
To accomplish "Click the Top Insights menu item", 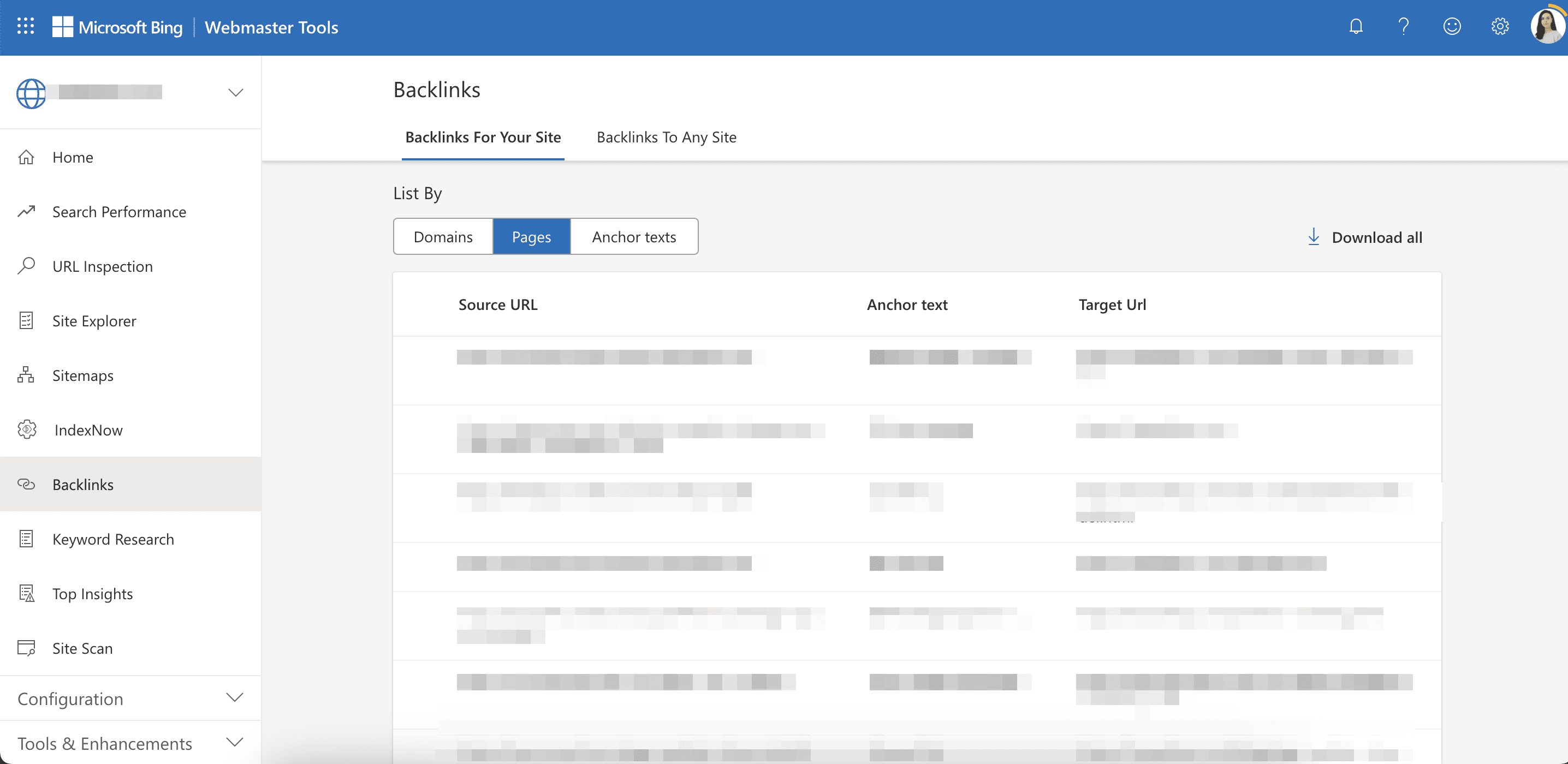I will [x=93, y=592].
